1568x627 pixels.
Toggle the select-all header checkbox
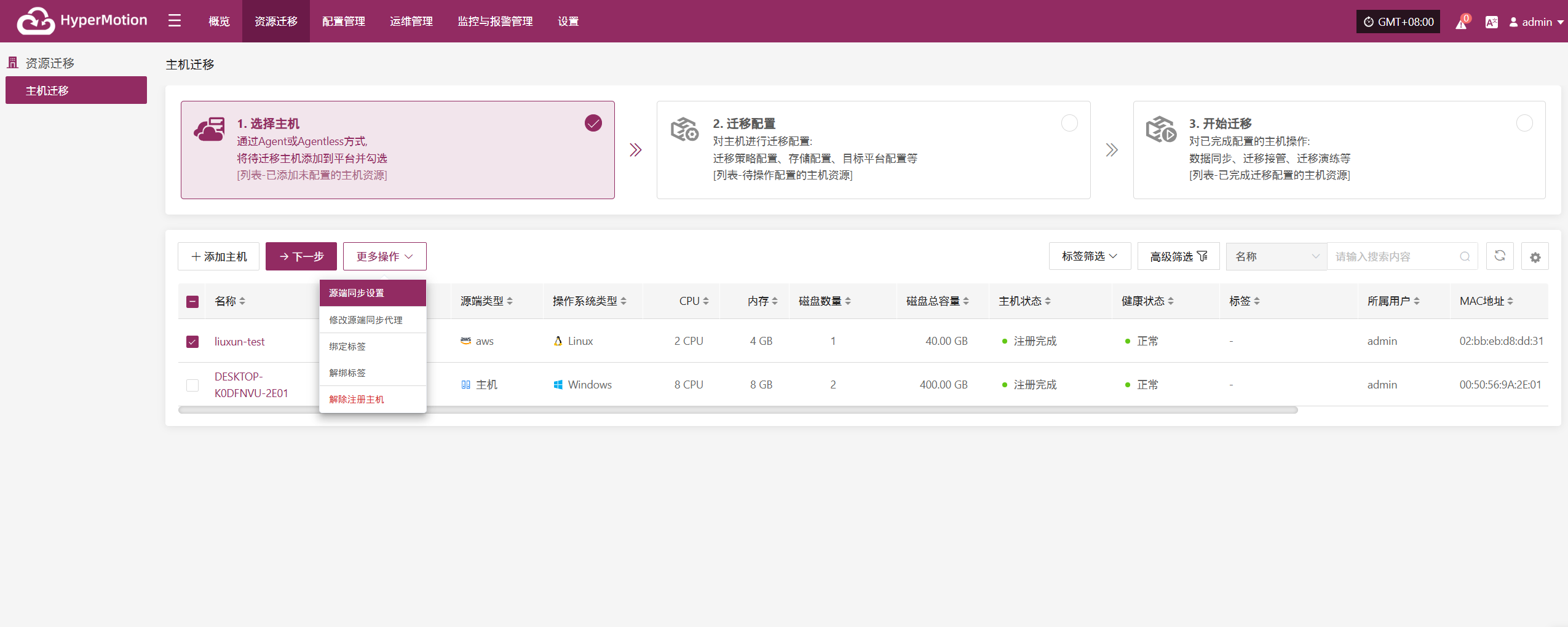point(192,301)
